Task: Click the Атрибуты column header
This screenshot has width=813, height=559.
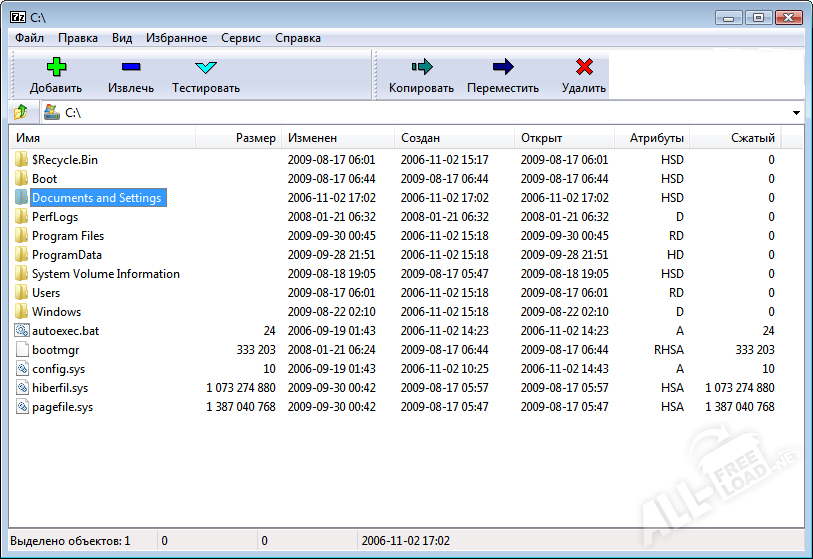Action: pyautogui.click(x=656, y=138)
